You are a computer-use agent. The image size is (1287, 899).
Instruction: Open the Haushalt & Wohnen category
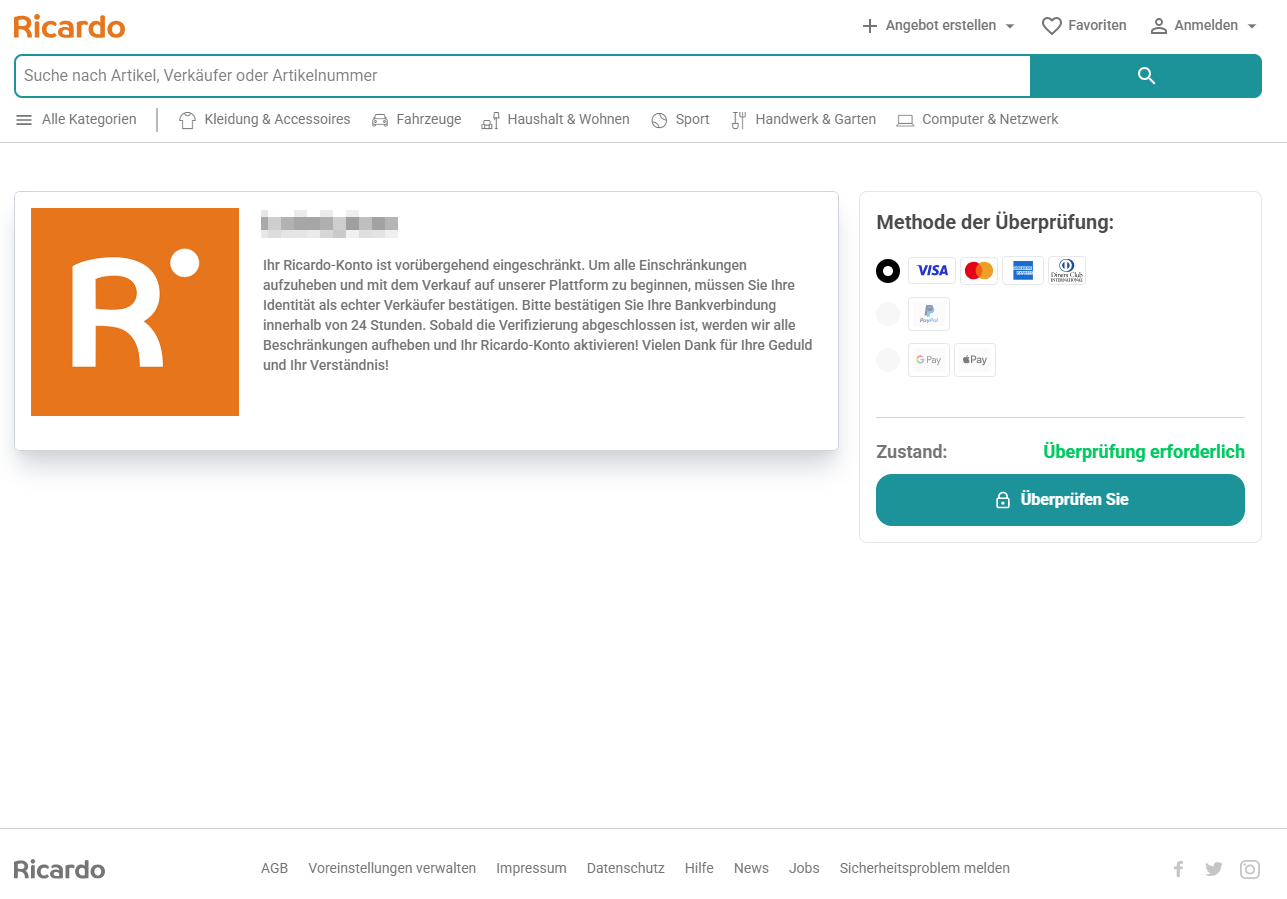(x=555, y=120)
